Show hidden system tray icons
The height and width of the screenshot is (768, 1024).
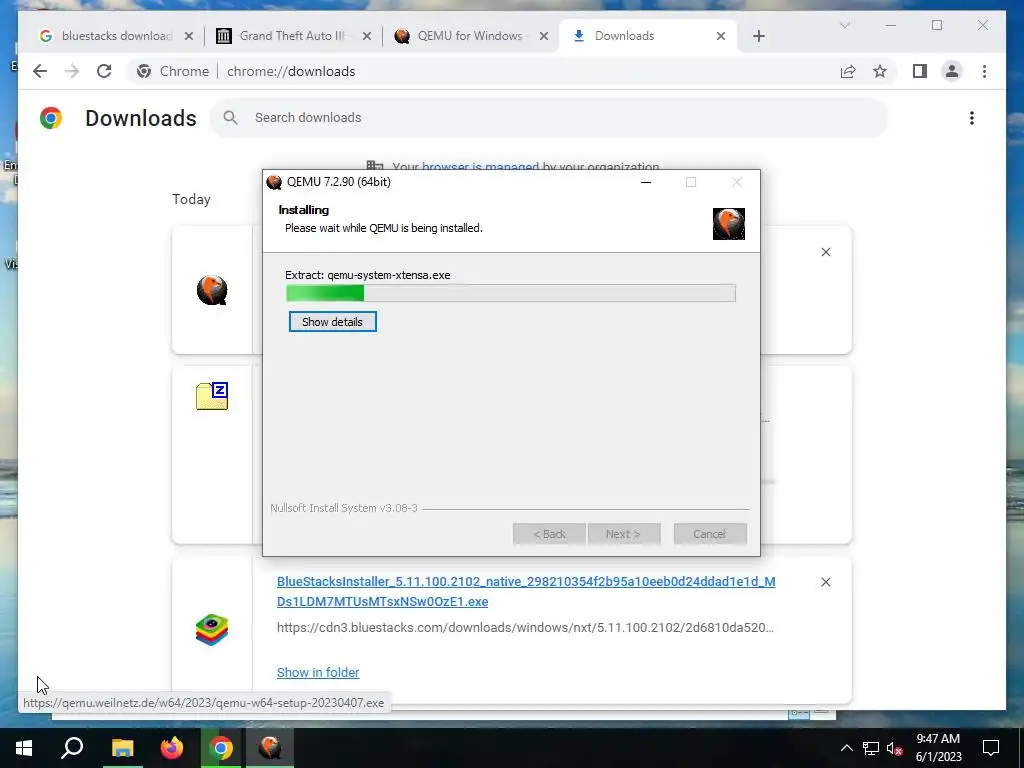846,748
